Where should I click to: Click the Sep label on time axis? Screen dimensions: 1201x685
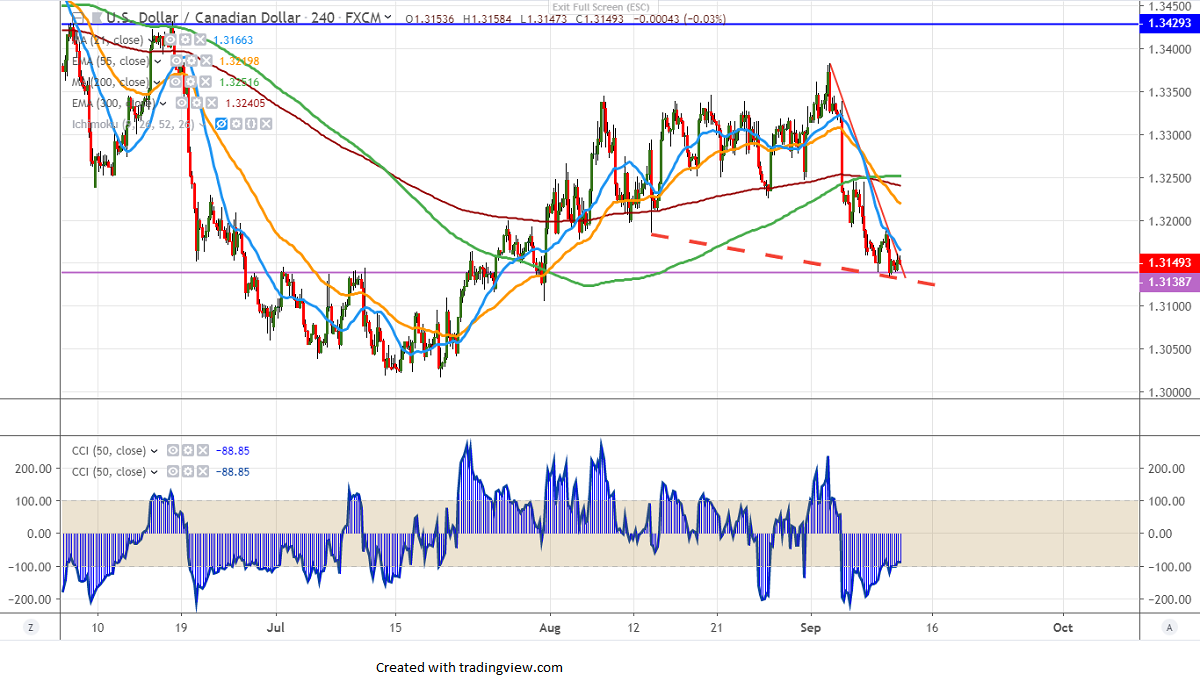pyautogui.click(x=811, y=627)
